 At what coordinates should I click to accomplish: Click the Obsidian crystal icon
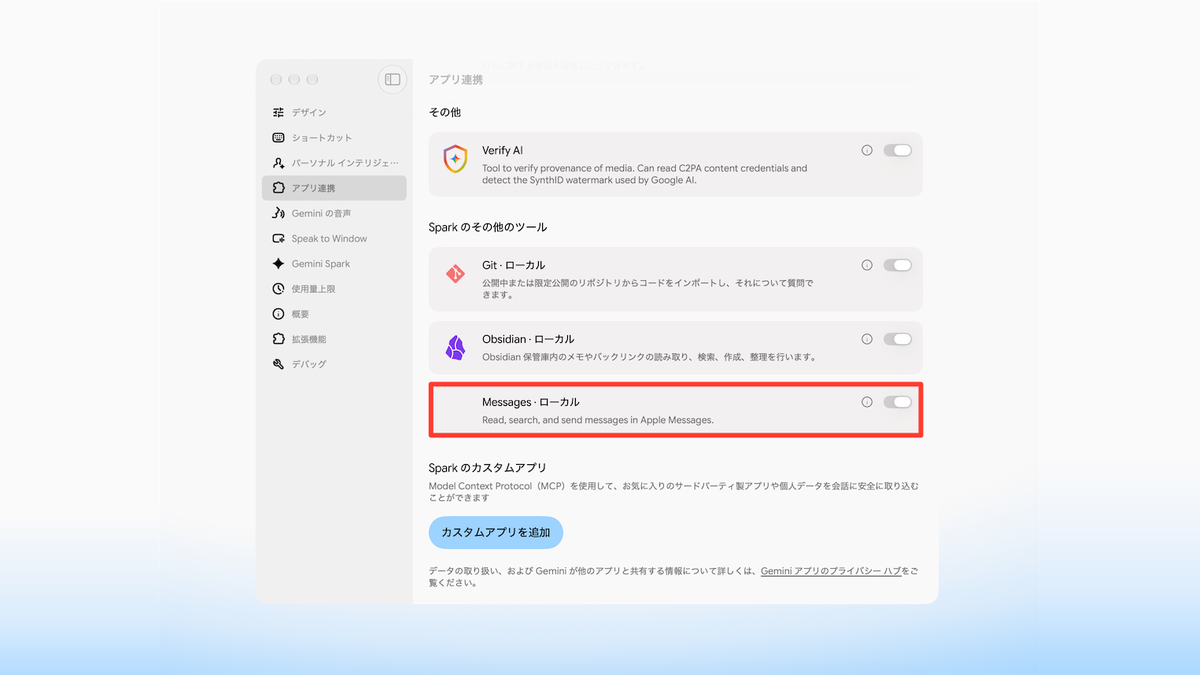coord(455,348)
